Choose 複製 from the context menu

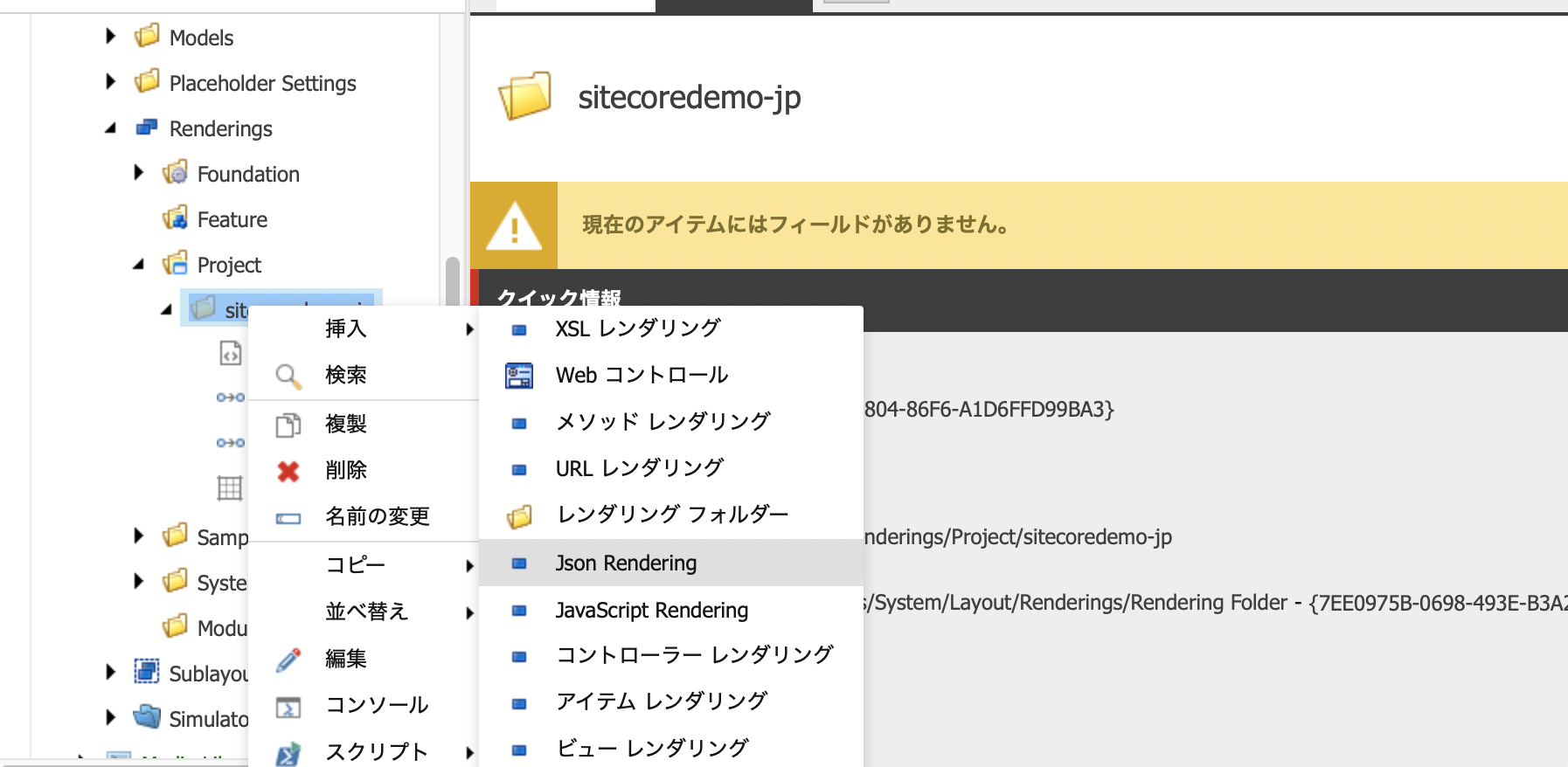[x=364, y=425]
